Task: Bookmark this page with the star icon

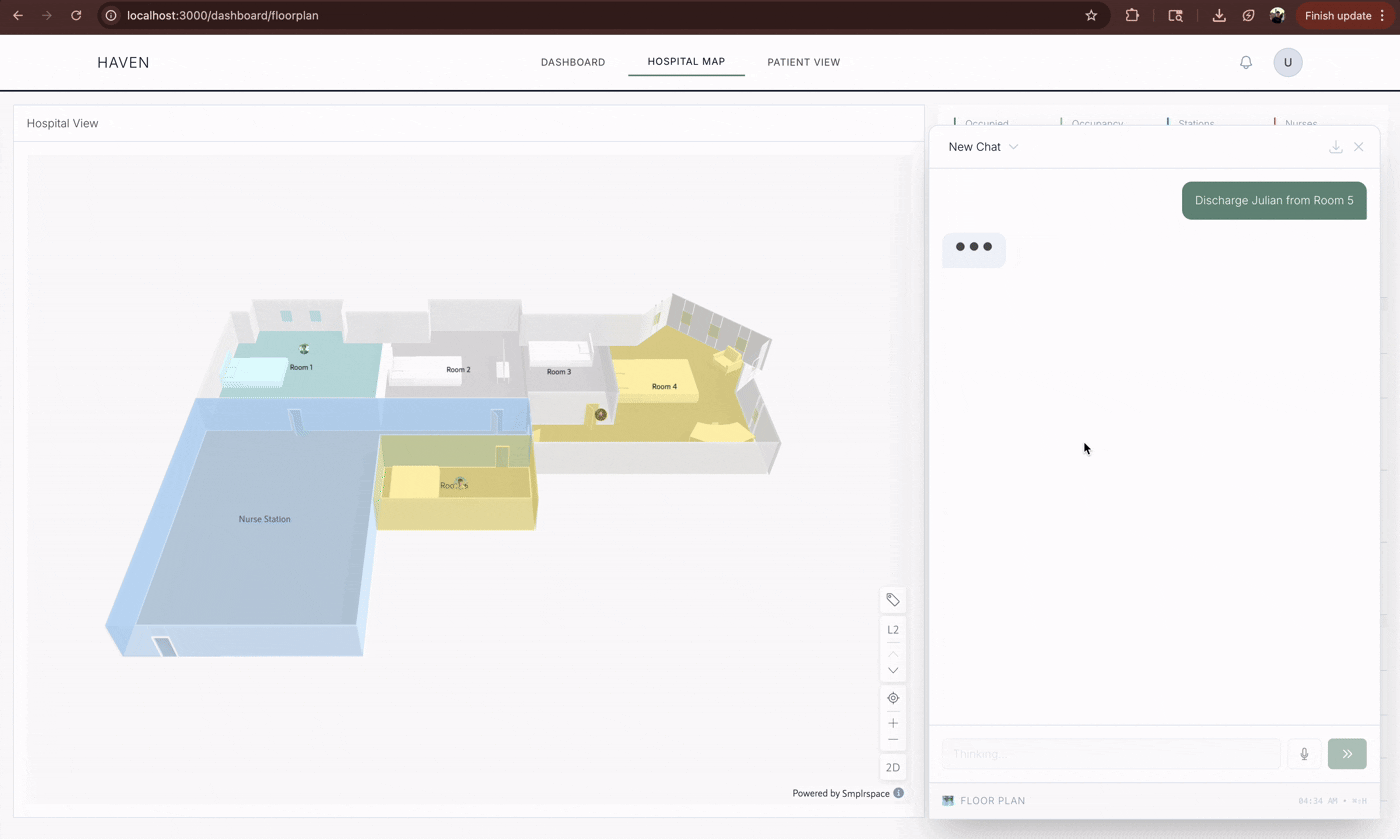Action: [1091, 16]
